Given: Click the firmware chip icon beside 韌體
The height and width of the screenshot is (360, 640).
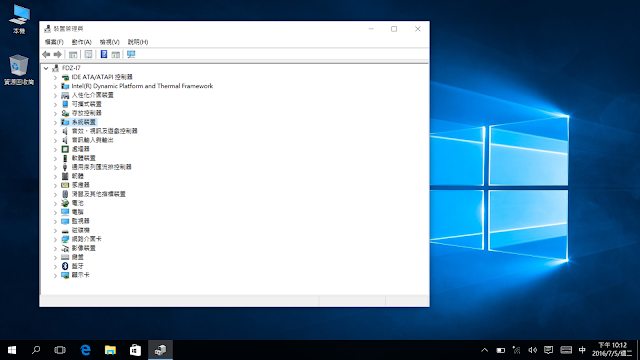Looking at the screenshot, I should pyautogui.click(x=65, y=176).
